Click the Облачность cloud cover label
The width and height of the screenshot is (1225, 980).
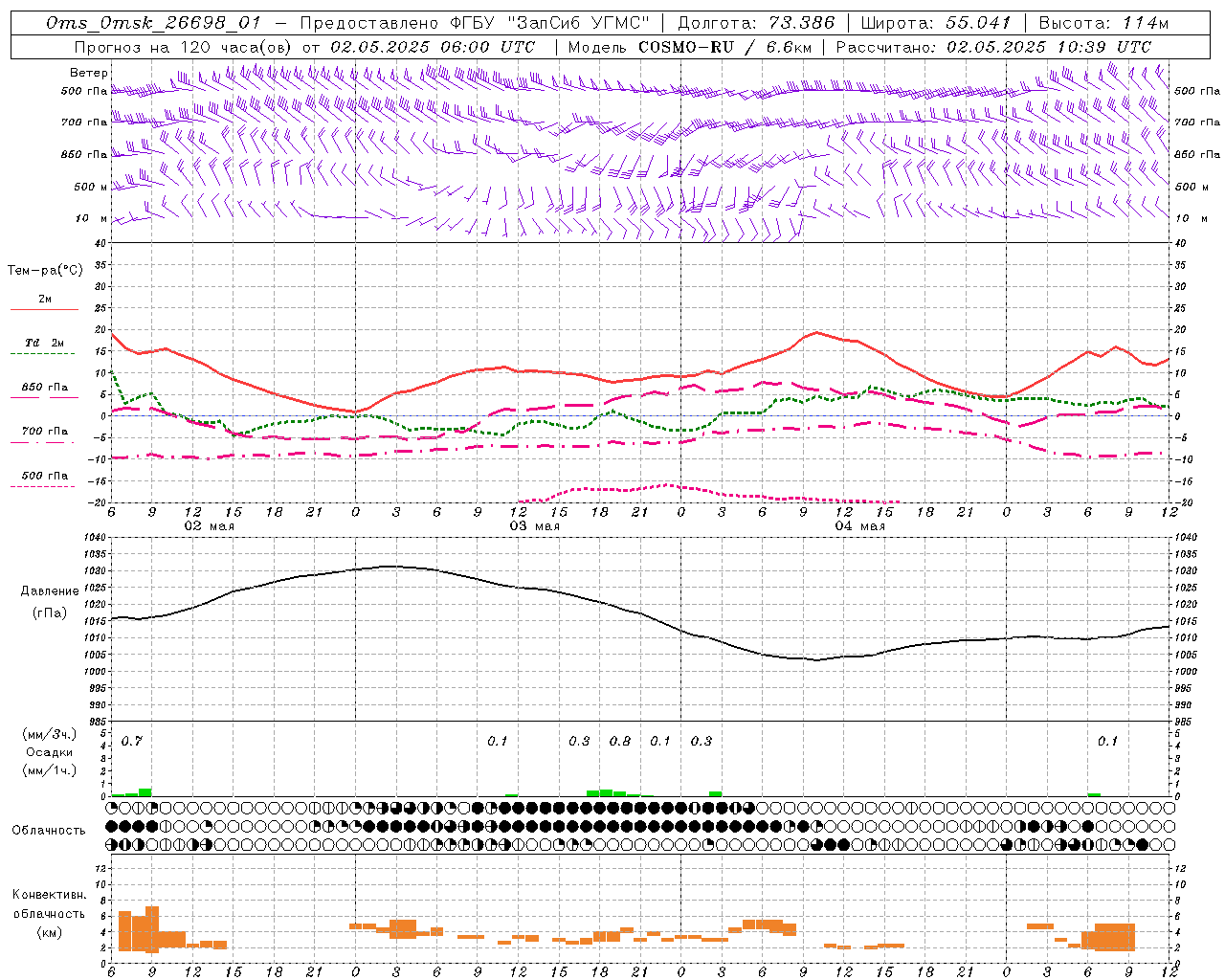(x=49, y=830)
